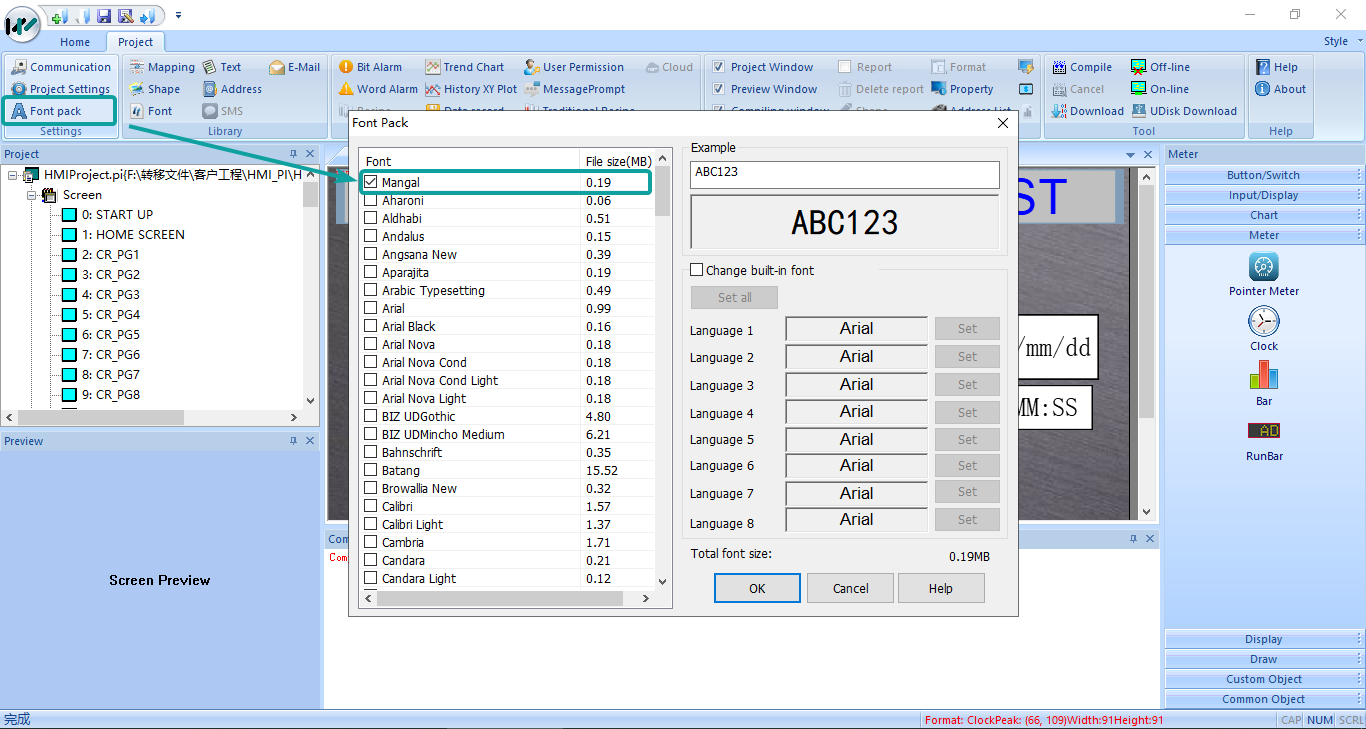Tick the Change built-in font checkbox
The image size is (1366, 729).
[x=697, y=270]
